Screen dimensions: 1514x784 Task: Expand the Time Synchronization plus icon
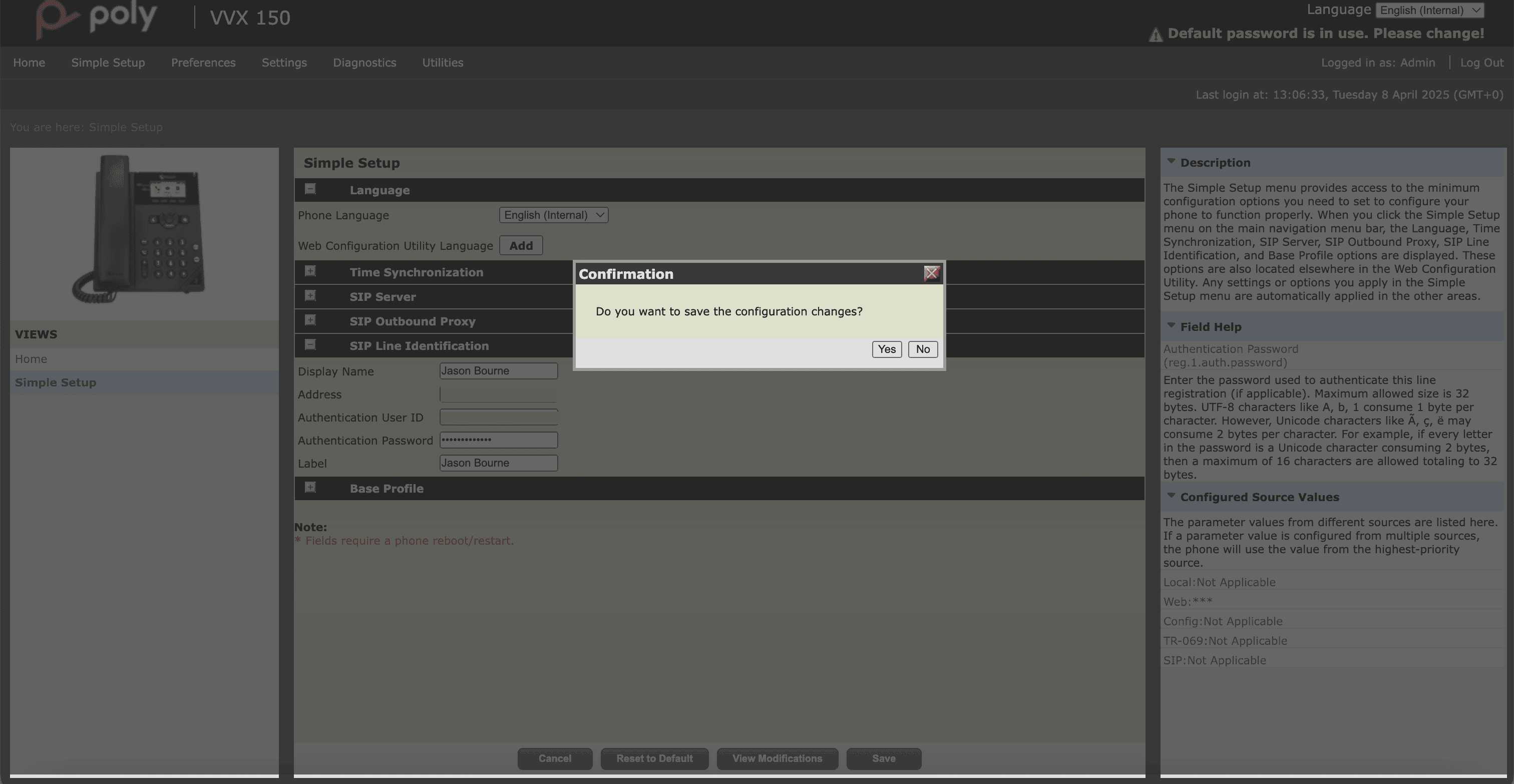tap(310, 271)
